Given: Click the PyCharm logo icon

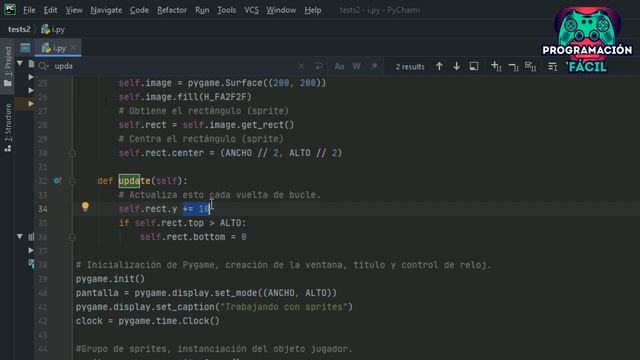Looking at the screenshot, I should click(x=10, y=9).
